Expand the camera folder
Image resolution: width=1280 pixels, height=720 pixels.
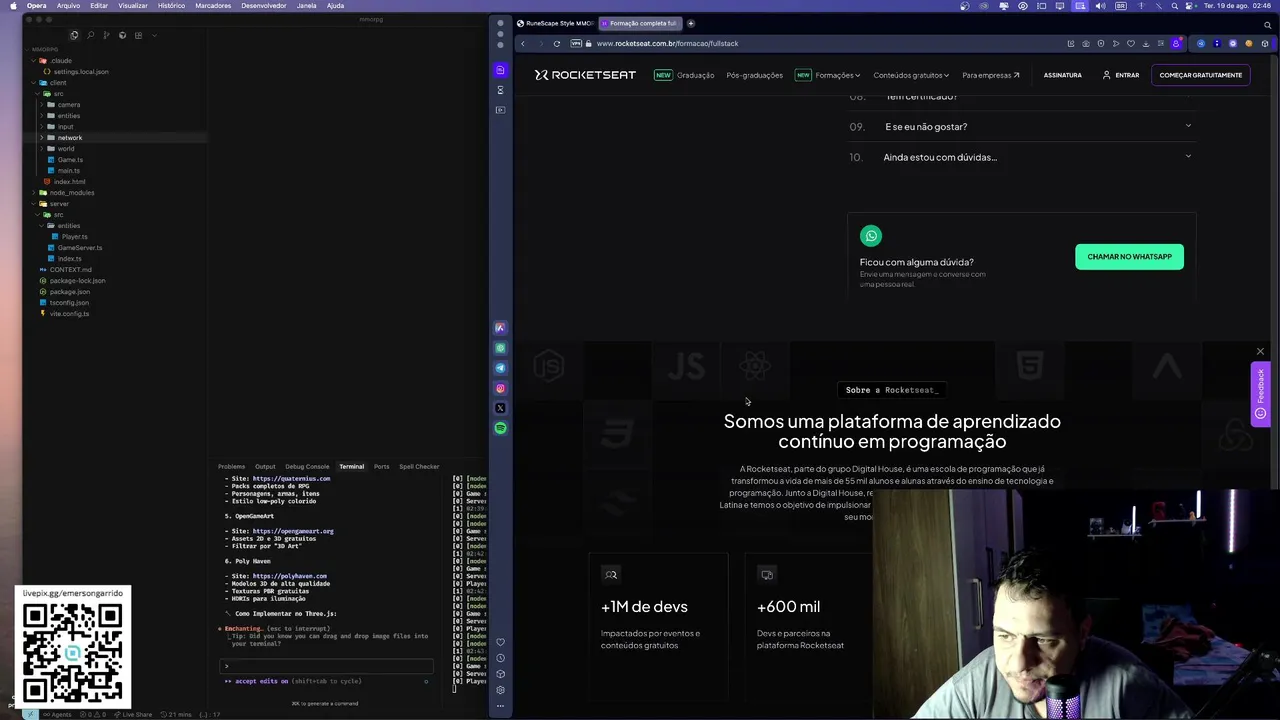[68, 104]
